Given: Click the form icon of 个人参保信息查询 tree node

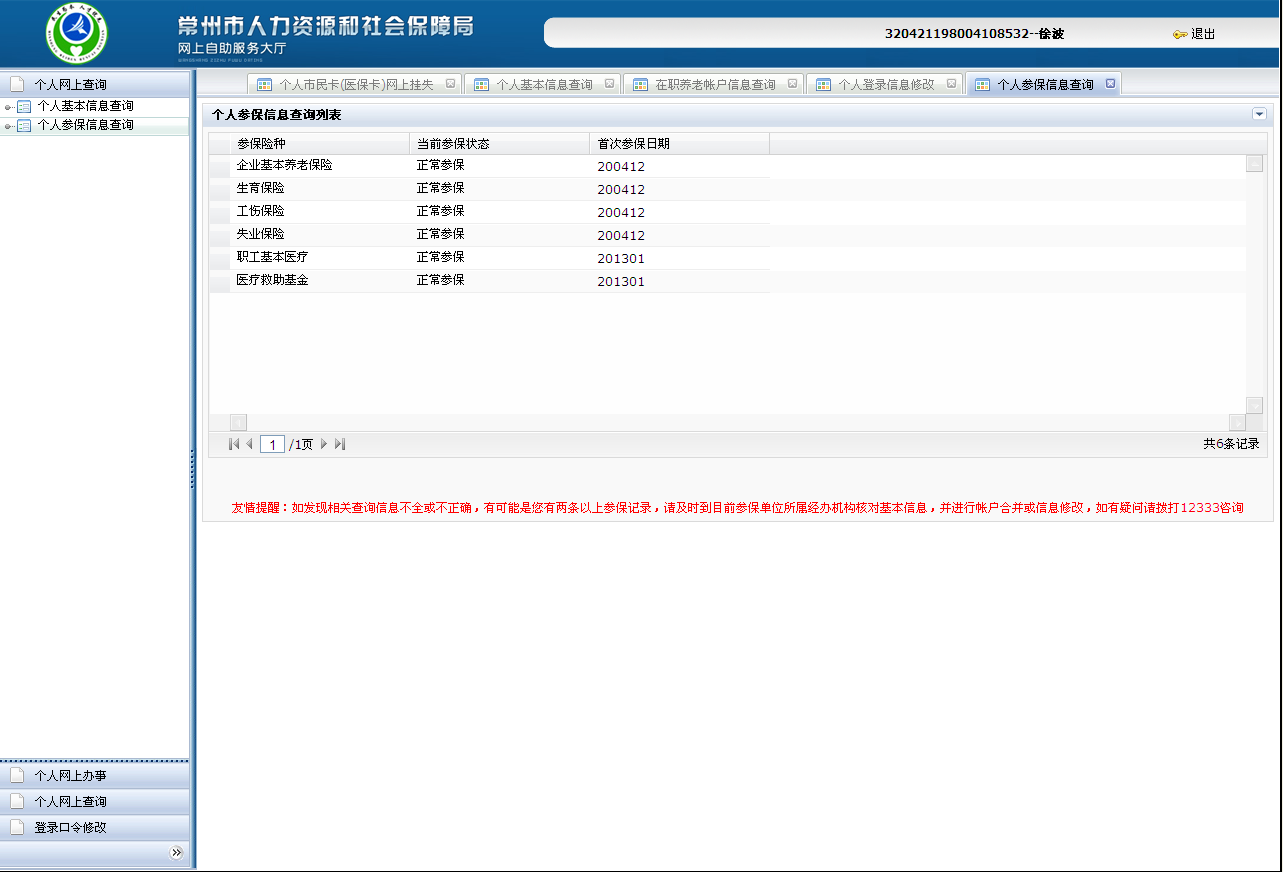Looking at the screenshot, I should (x=25, y=126).
